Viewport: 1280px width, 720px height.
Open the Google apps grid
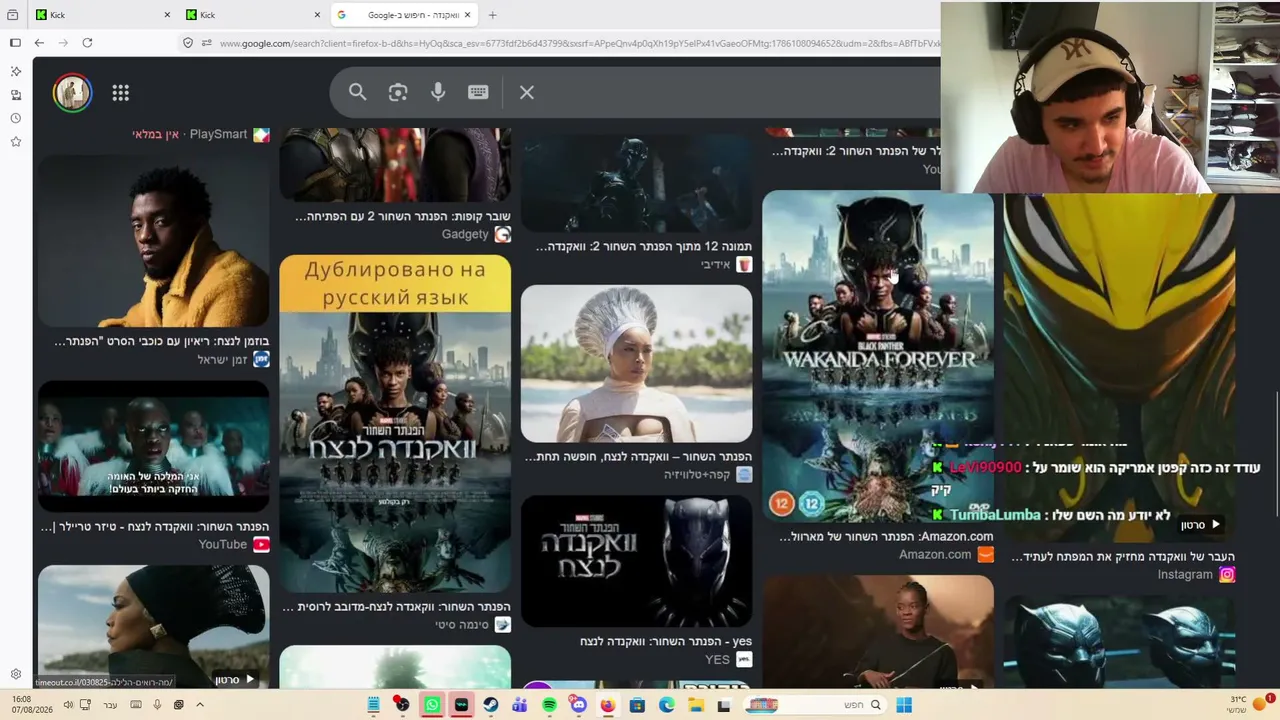pos(120,93)
